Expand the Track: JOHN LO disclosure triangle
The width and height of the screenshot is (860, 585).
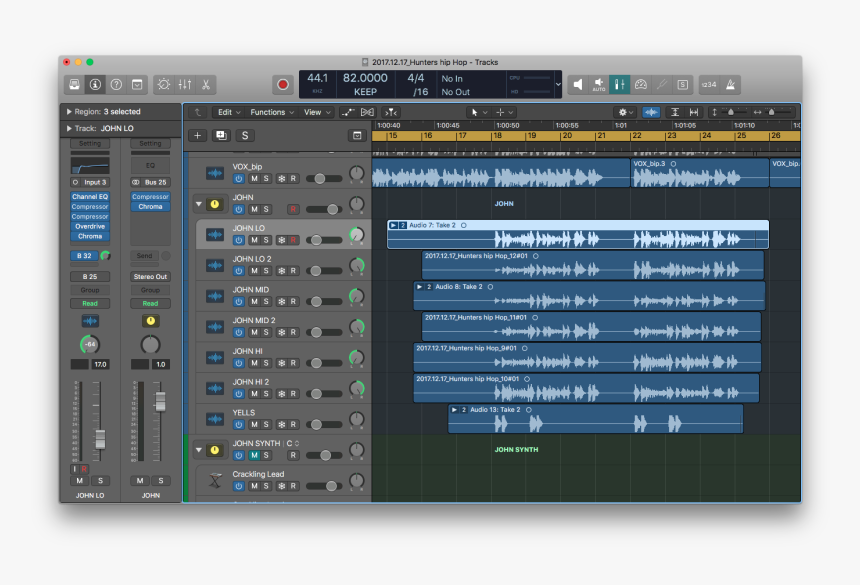(69, 128)
